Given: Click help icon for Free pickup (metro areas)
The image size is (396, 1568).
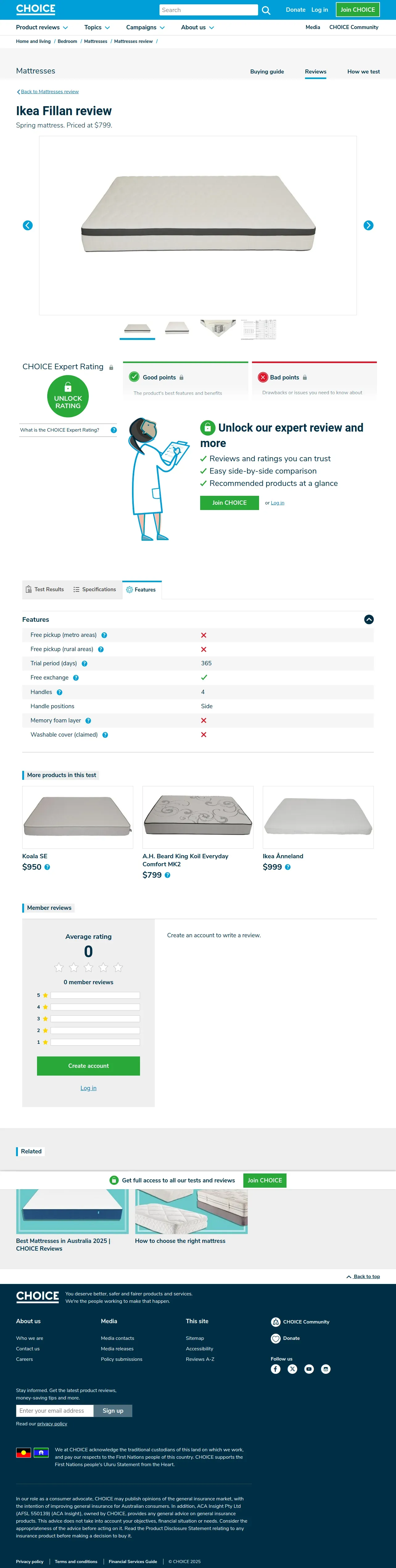Looking at the screenshot, I should (104, 635).
